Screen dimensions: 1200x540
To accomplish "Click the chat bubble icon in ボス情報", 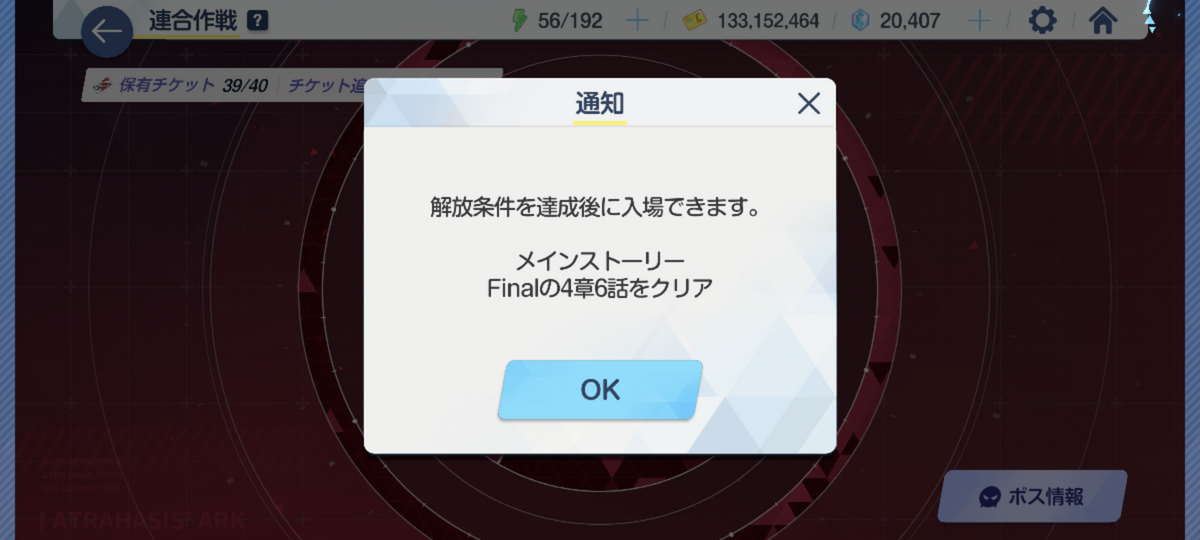I will tap(989, 497).
